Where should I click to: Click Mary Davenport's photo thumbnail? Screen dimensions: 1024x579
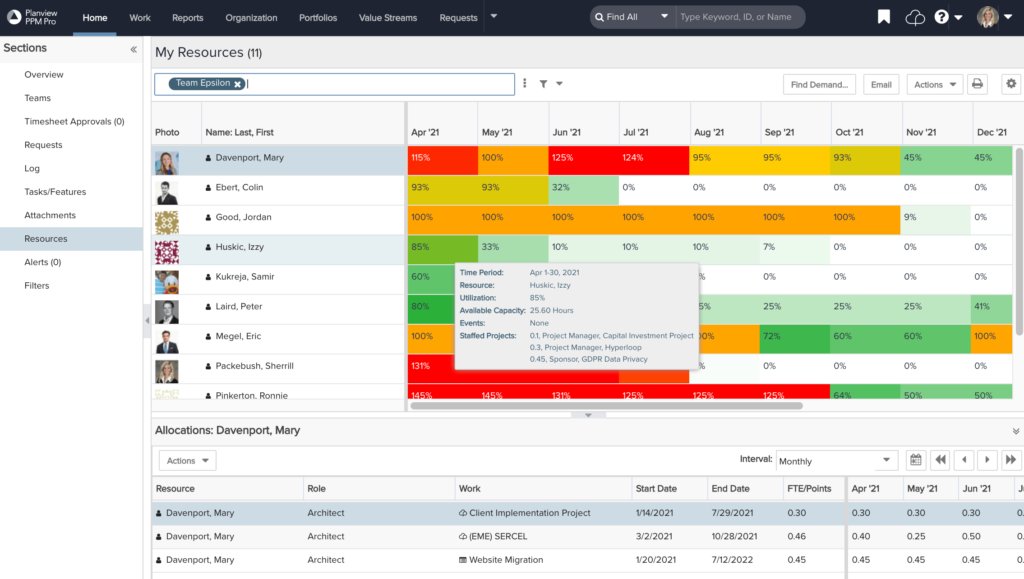click(167, 163)
